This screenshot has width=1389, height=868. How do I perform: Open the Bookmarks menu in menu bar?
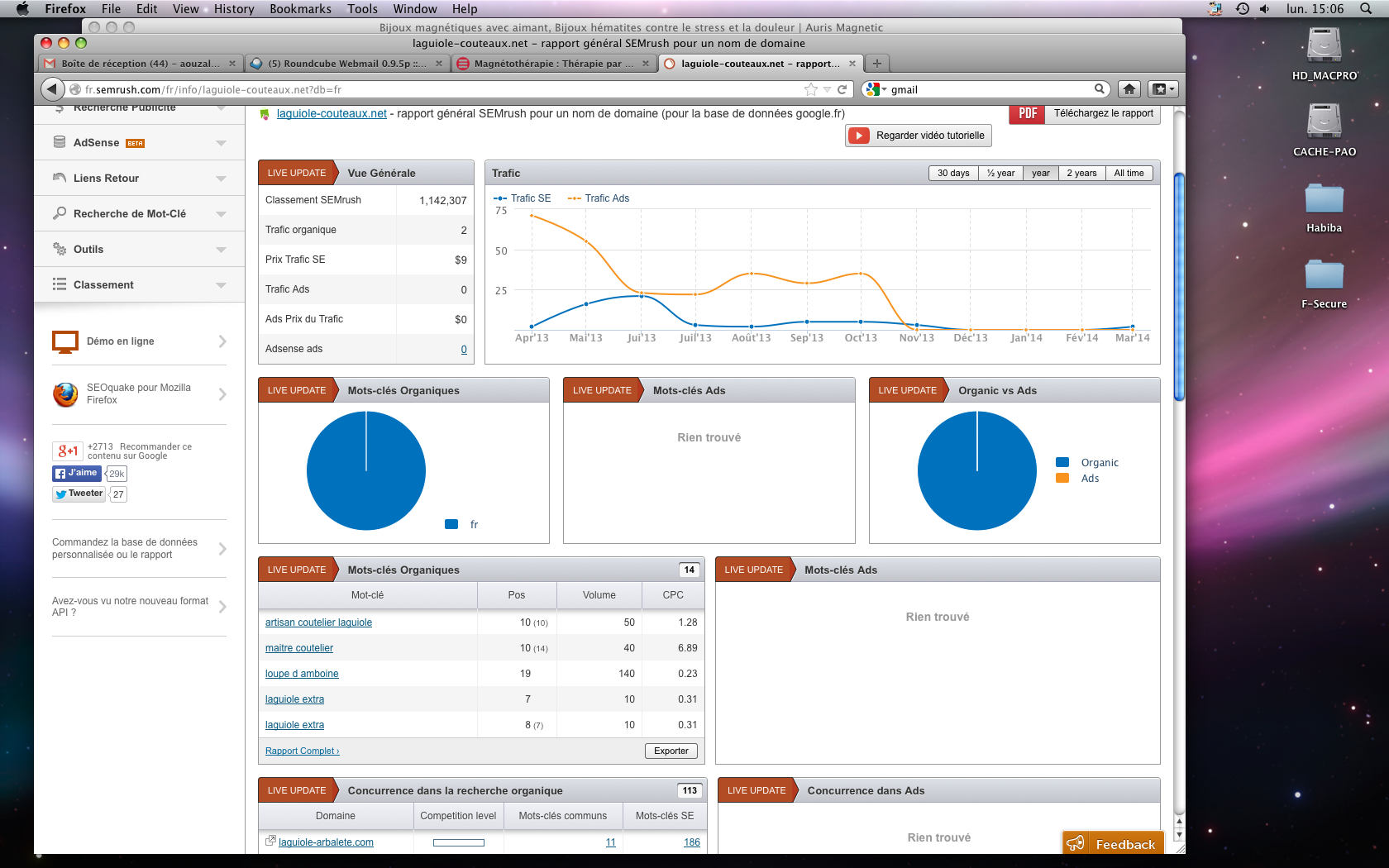[x=300, y=9]
